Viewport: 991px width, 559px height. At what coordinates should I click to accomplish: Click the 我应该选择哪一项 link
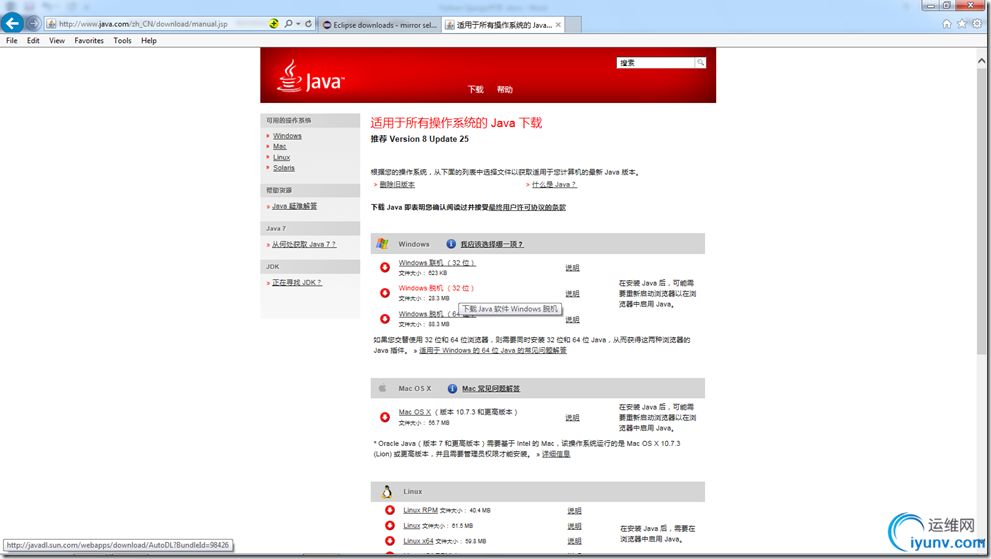[x=492, y=244]
